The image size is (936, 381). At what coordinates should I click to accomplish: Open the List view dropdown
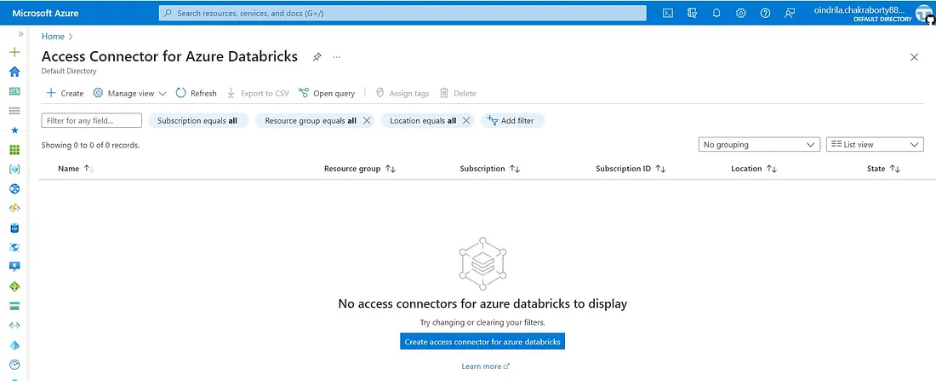click(875, 145)
